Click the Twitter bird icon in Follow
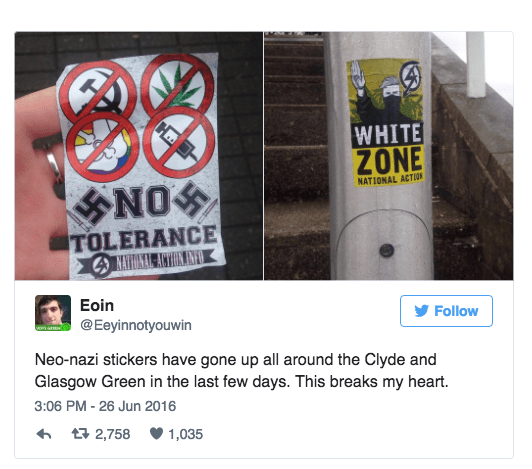This screenshot has height=469, width=532. (422, 311)
